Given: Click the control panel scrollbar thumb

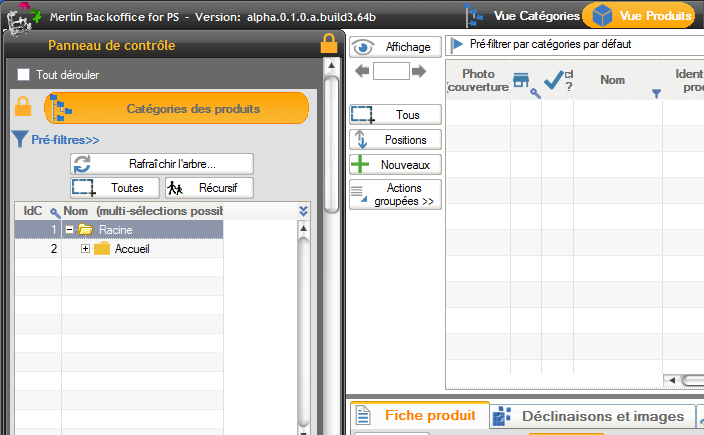Looking at the screenshot, I should (331, 145).
